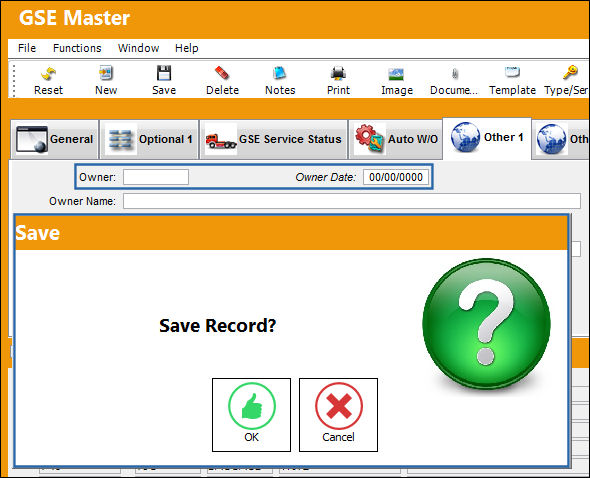Create a record with New icon

(106, 80)
